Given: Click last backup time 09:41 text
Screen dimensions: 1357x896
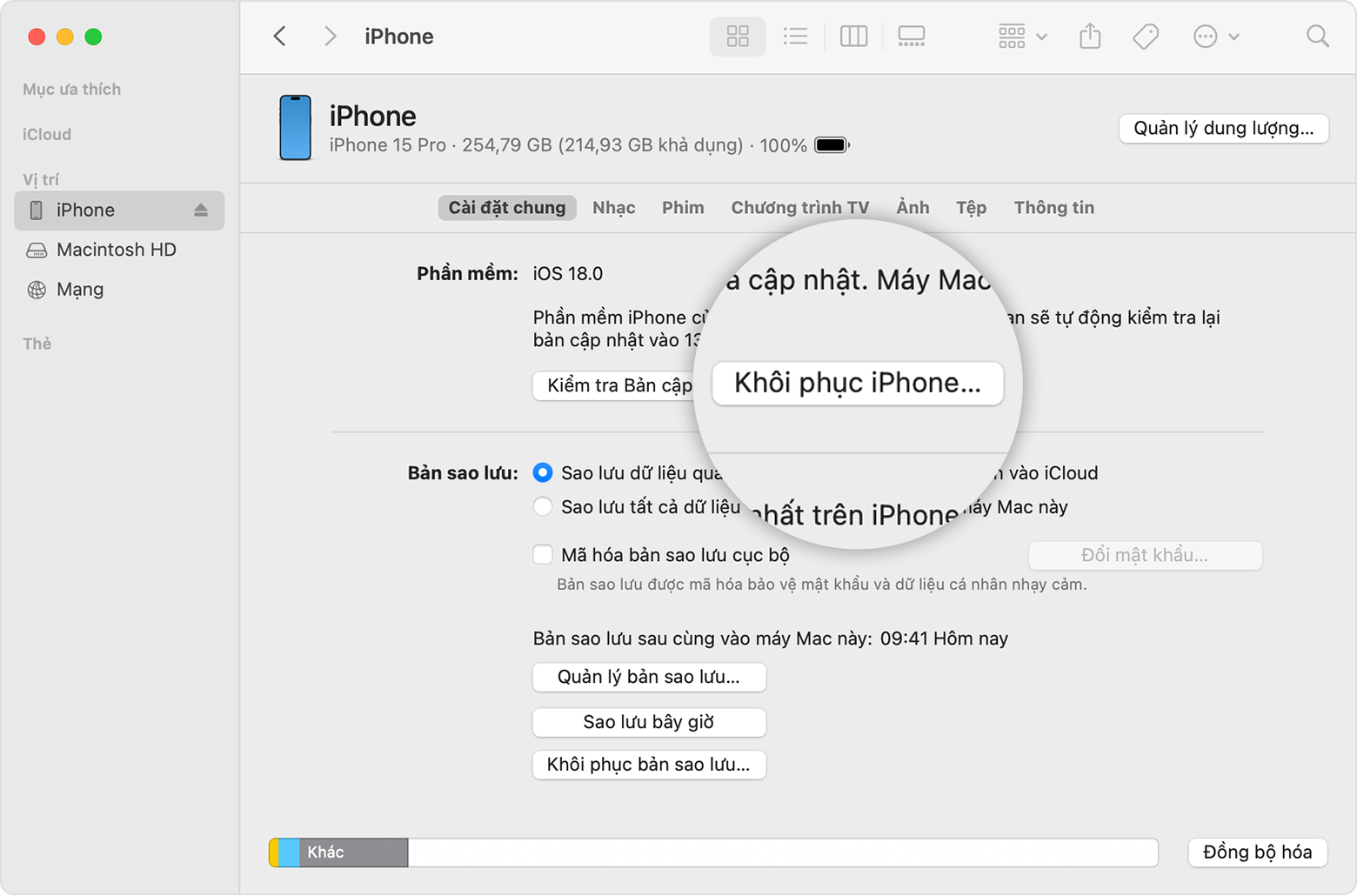Looking at the screenshot, I should (944, 639).
